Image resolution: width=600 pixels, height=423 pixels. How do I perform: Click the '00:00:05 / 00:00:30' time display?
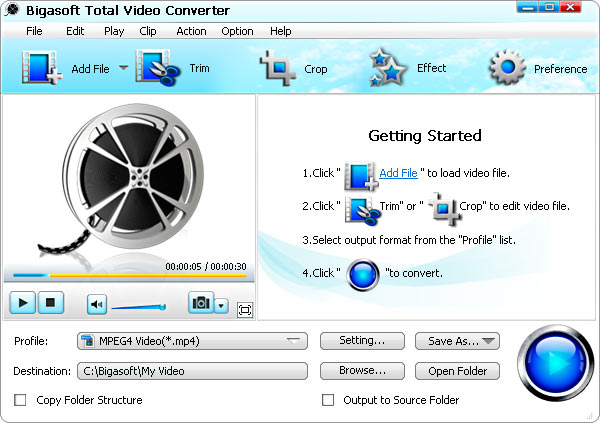pos(205,266)
